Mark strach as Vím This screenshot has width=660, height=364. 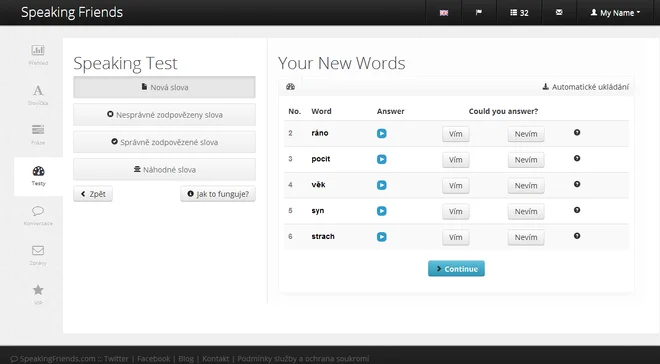pos(455,237)
